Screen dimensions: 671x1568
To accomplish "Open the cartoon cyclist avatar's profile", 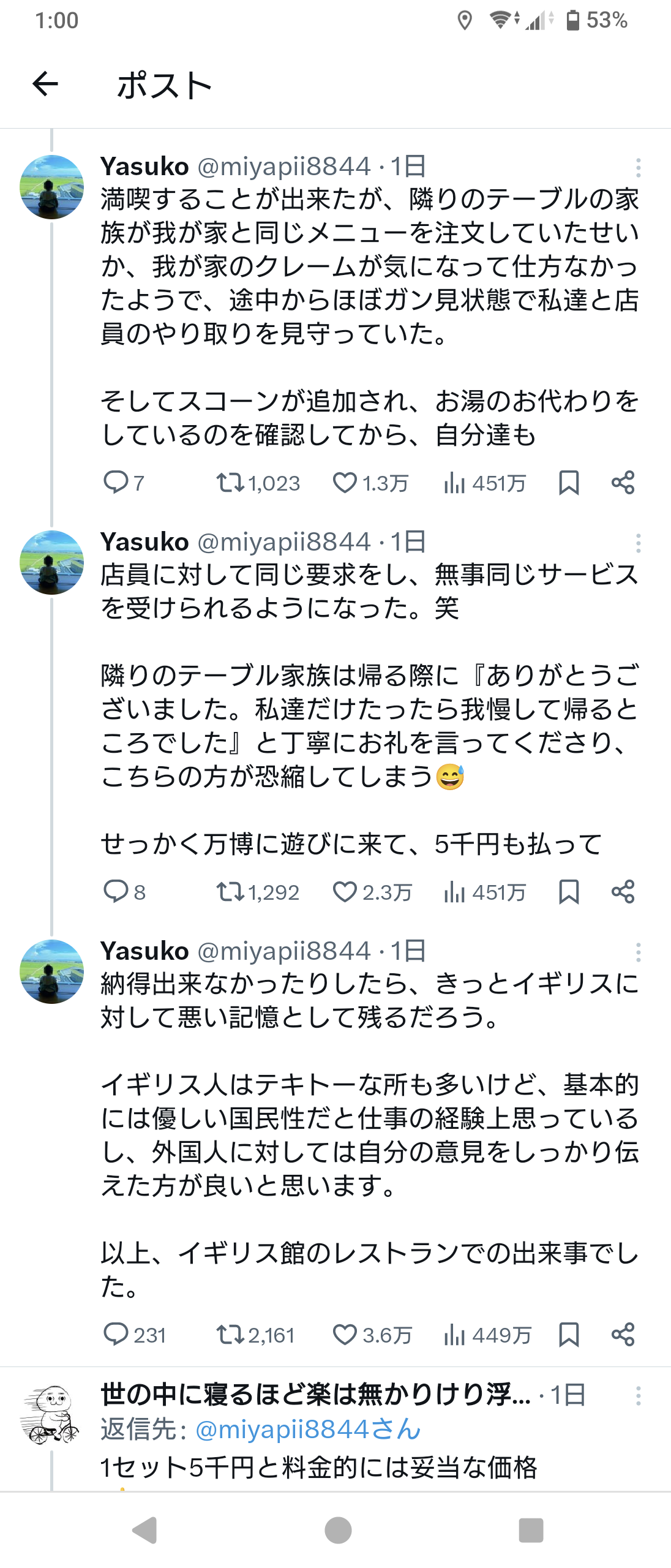I will (x=51, y=1415).
